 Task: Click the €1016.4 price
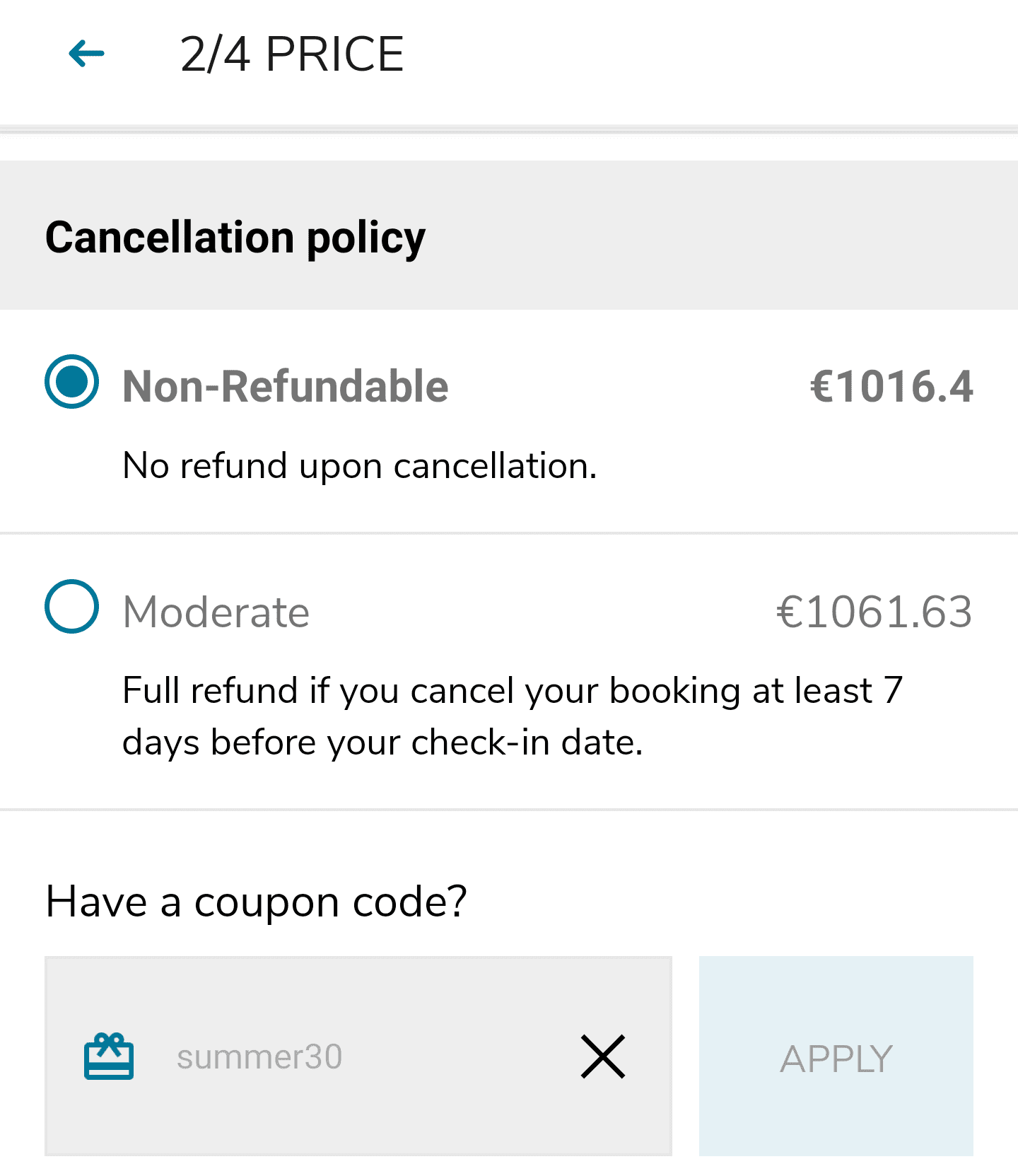pos(891,387)
